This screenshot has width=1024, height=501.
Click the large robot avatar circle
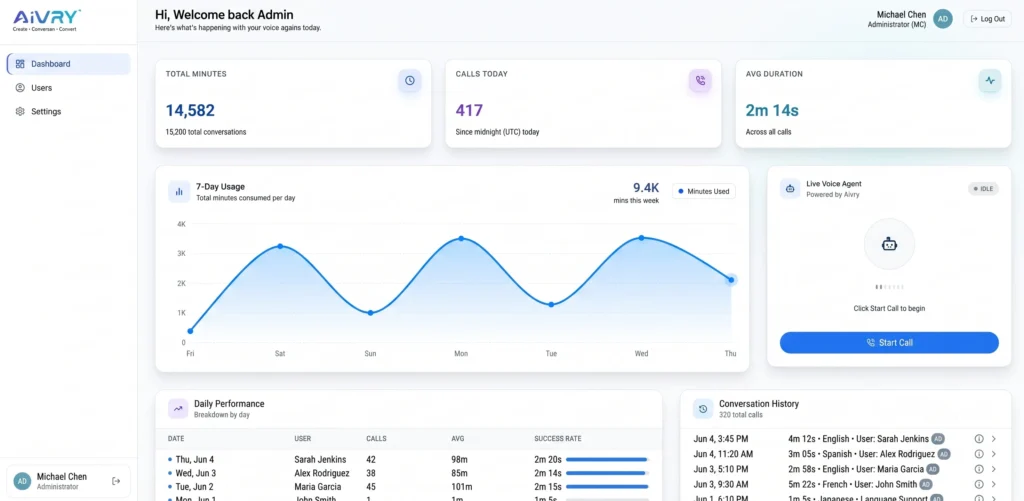(x=889, y=244)
